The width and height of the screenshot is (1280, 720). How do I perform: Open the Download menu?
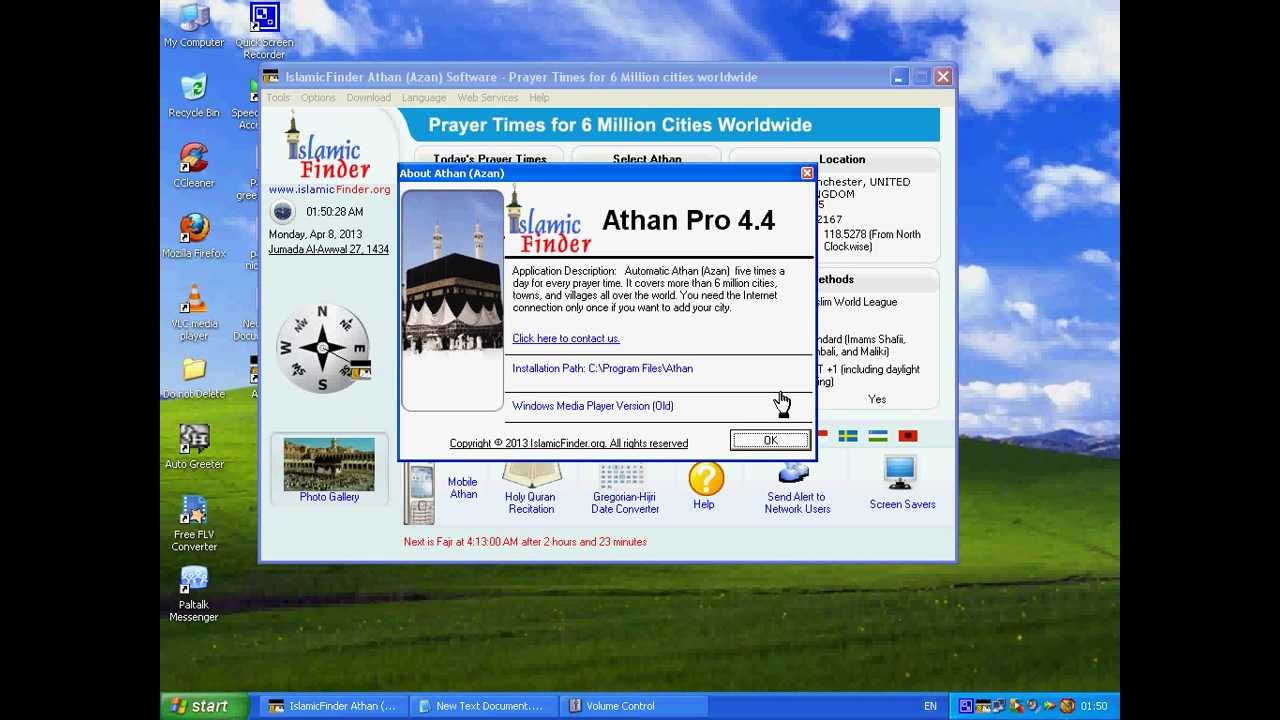369,98
